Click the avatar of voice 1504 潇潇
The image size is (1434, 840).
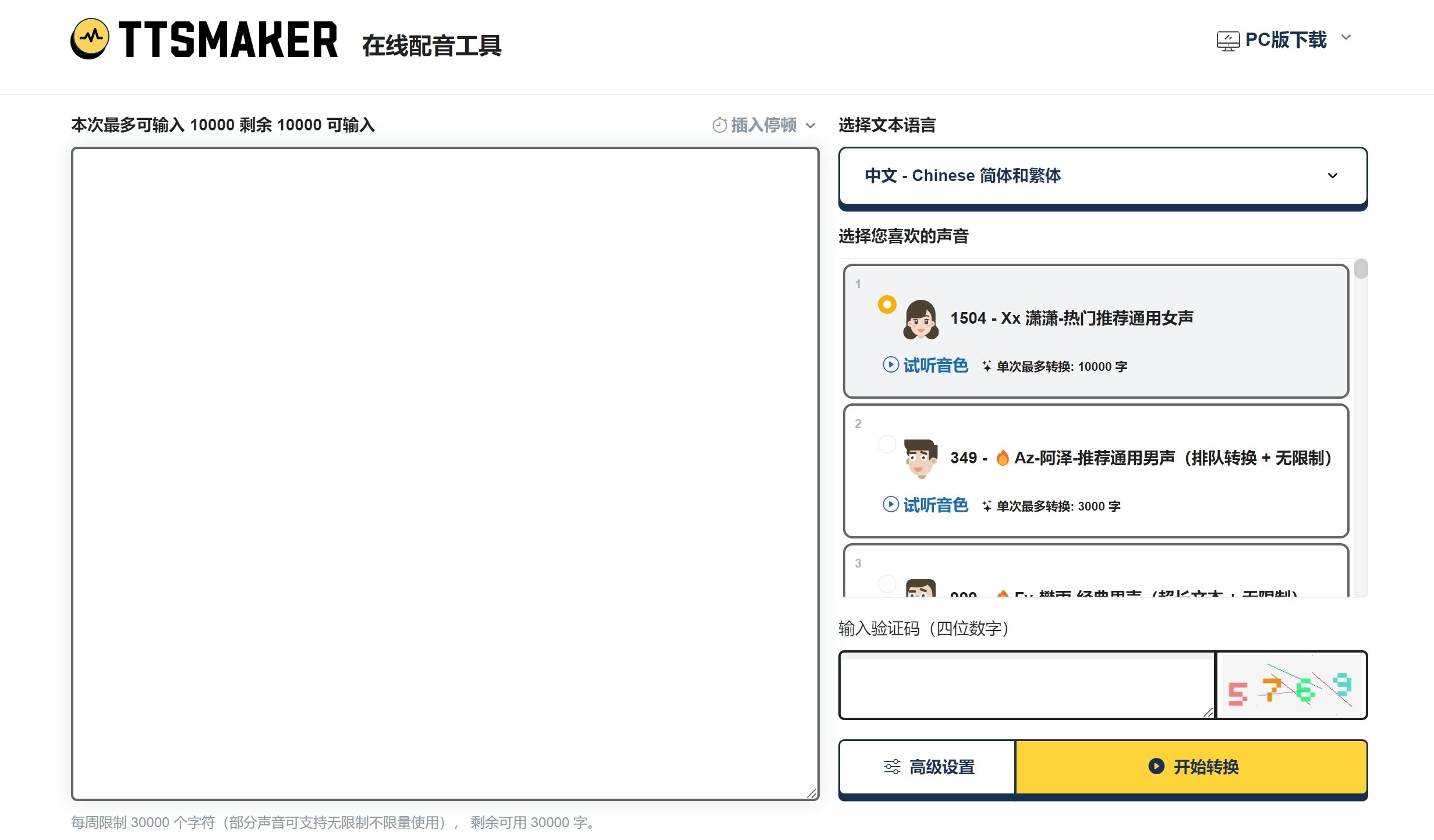click(x=922, y=318)
